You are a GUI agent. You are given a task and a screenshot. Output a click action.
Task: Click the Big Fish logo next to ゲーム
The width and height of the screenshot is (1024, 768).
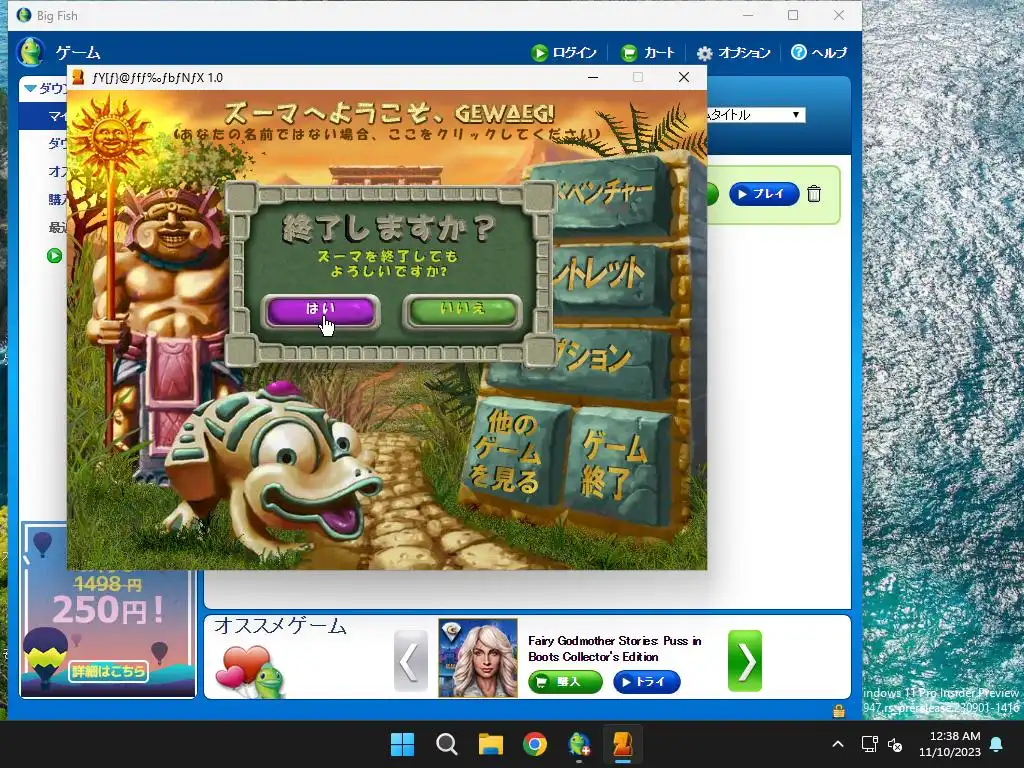31,52
